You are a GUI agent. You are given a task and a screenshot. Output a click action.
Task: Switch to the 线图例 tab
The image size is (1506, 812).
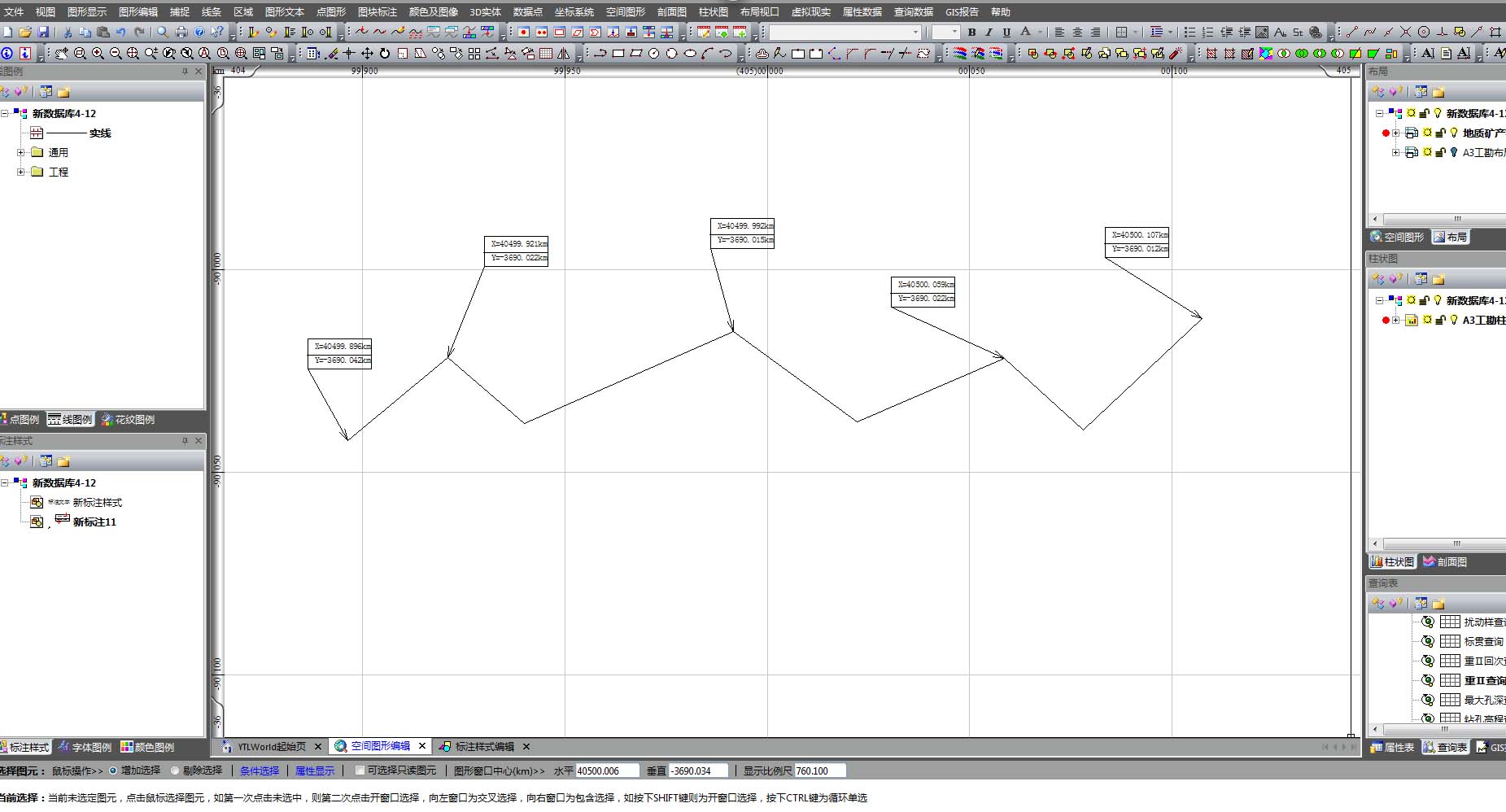point(70,419)
